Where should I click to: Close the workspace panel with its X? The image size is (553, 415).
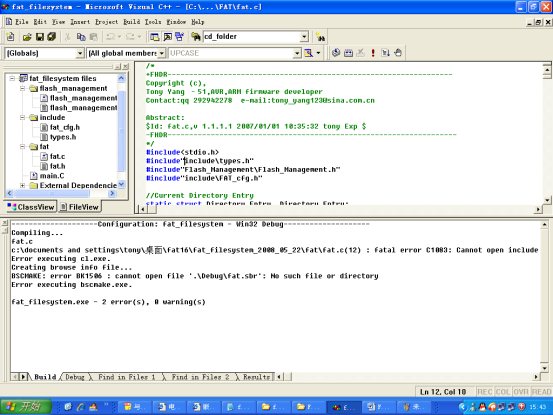coord(126,66)
